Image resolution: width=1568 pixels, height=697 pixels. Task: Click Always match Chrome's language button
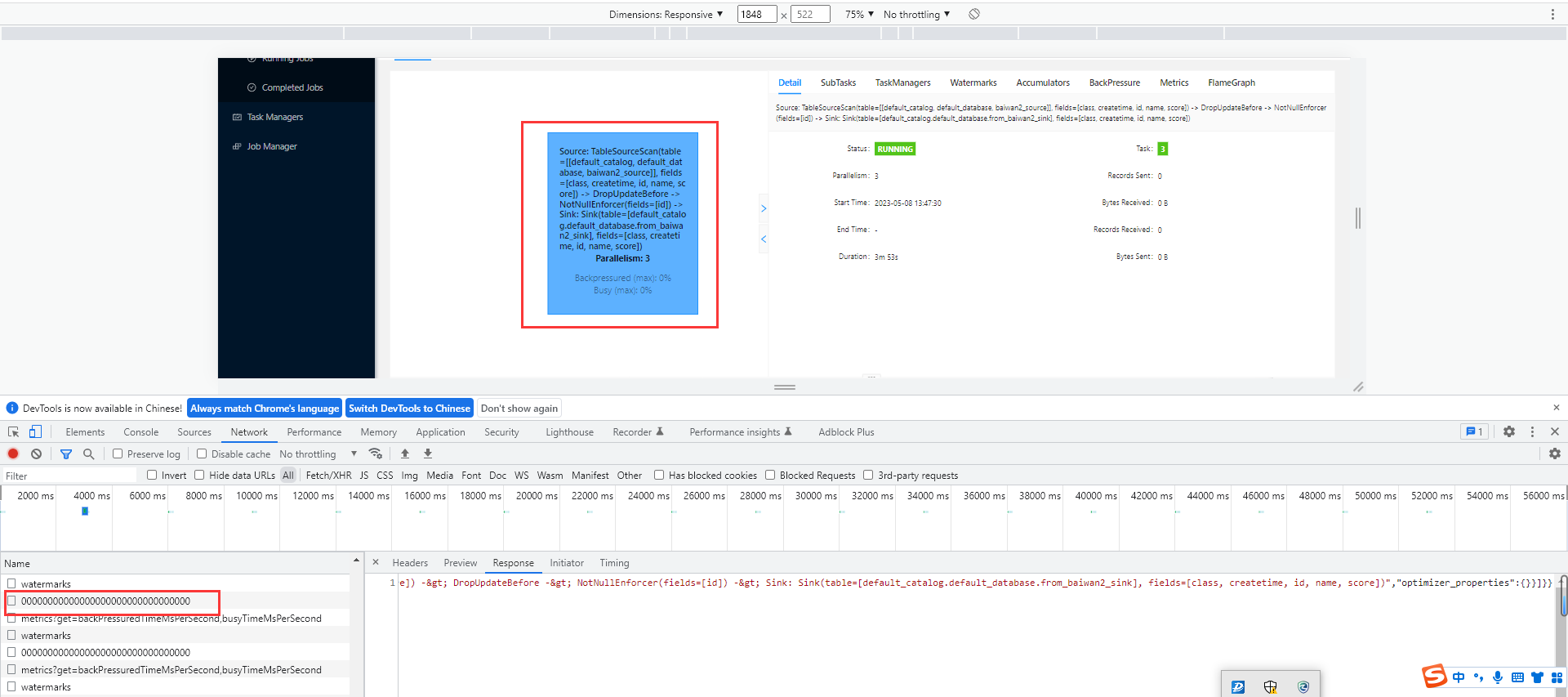[265, 408]
